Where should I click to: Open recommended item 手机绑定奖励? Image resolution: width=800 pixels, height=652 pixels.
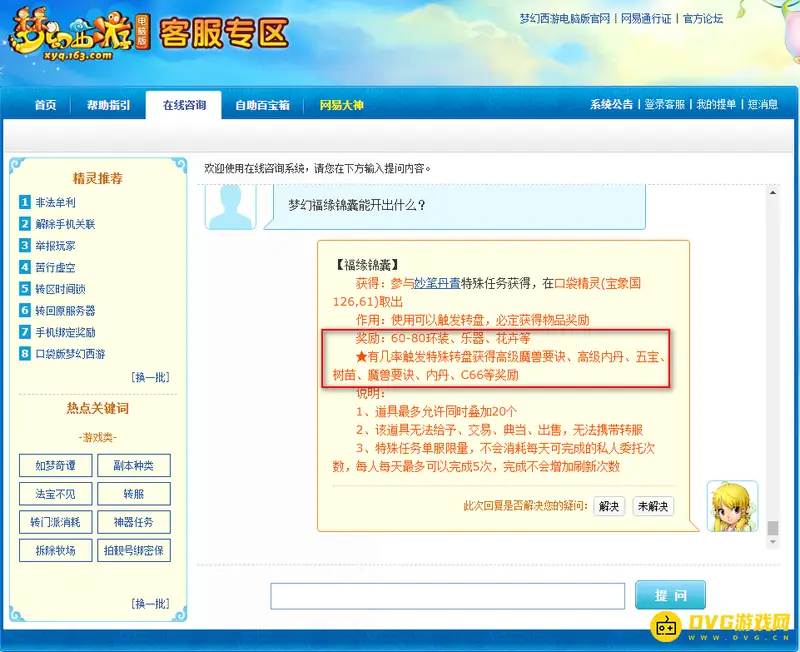[x=65, y=333]
